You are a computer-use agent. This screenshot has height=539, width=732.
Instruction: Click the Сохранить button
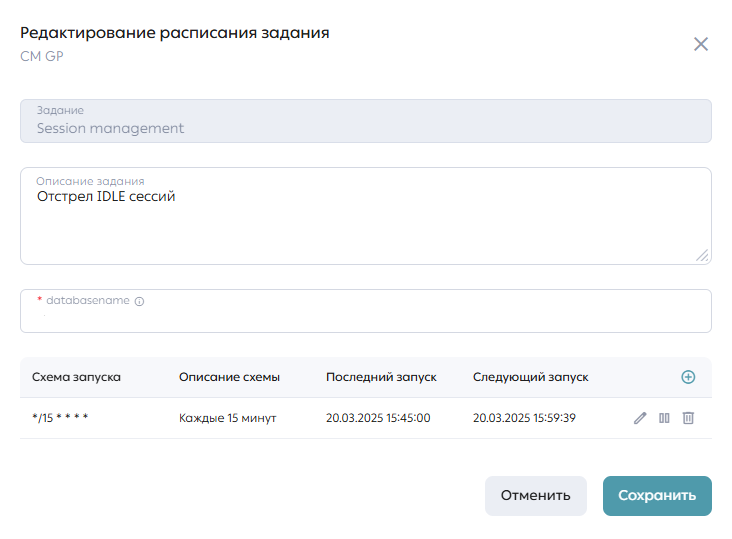(657, 496)
